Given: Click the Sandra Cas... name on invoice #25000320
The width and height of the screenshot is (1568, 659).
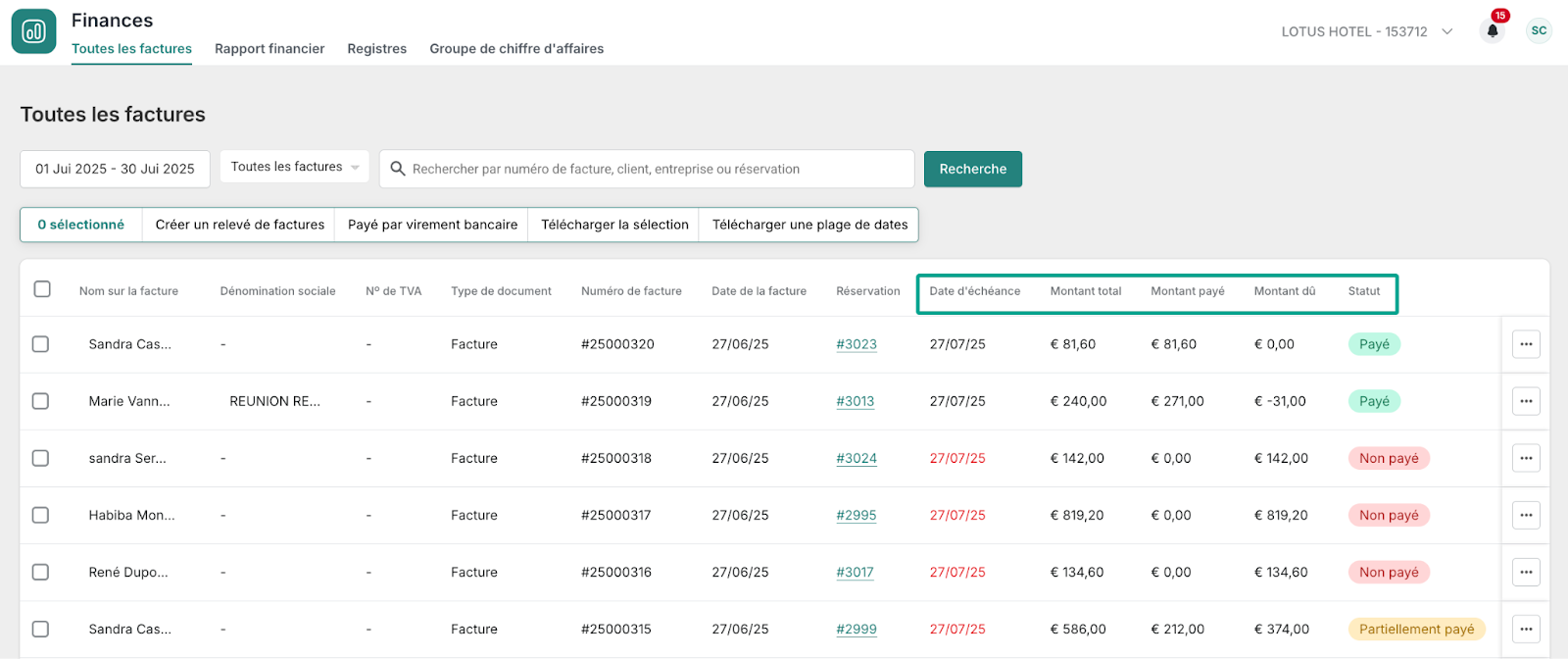Looking at the screenshot, I should coord(129,344).
